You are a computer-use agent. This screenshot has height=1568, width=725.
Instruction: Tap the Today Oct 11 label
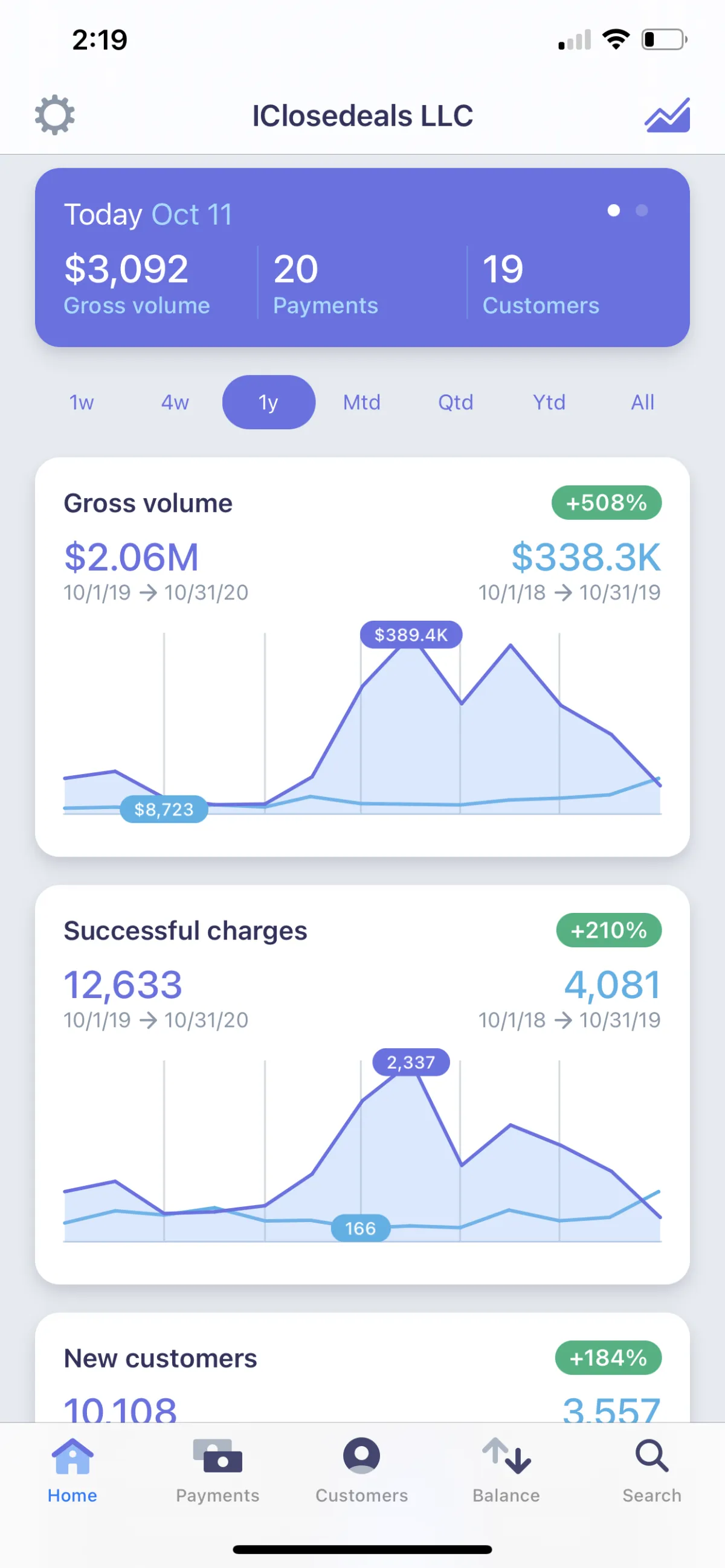(148, 214)
